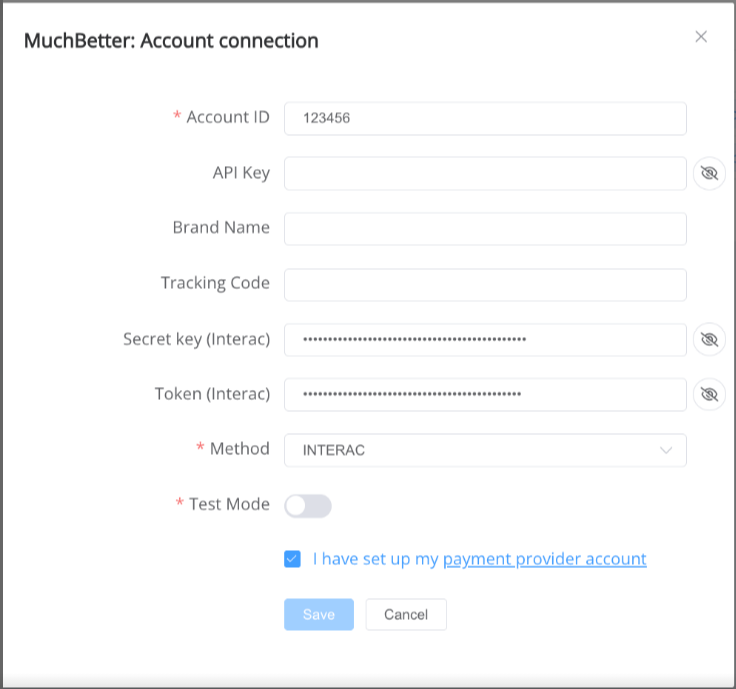Image resolution: width=736 pixels, height=689 pixels.
Task: Cancel the account connection form
Action: pyautogui.click(x=406, y=614)
